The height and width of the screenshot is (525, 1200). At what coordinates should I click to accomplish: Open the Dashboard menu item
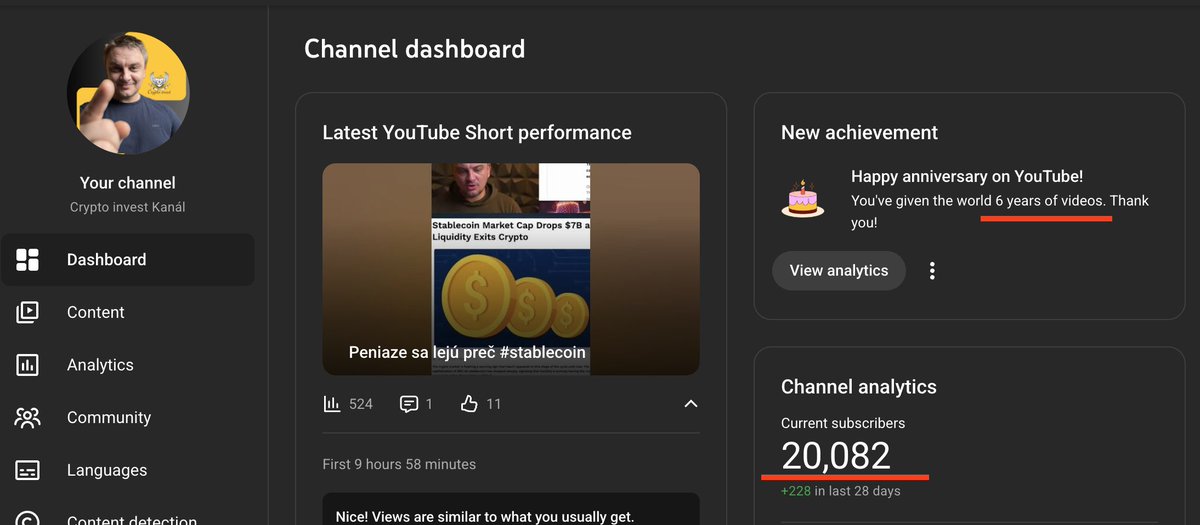point(128,260)
